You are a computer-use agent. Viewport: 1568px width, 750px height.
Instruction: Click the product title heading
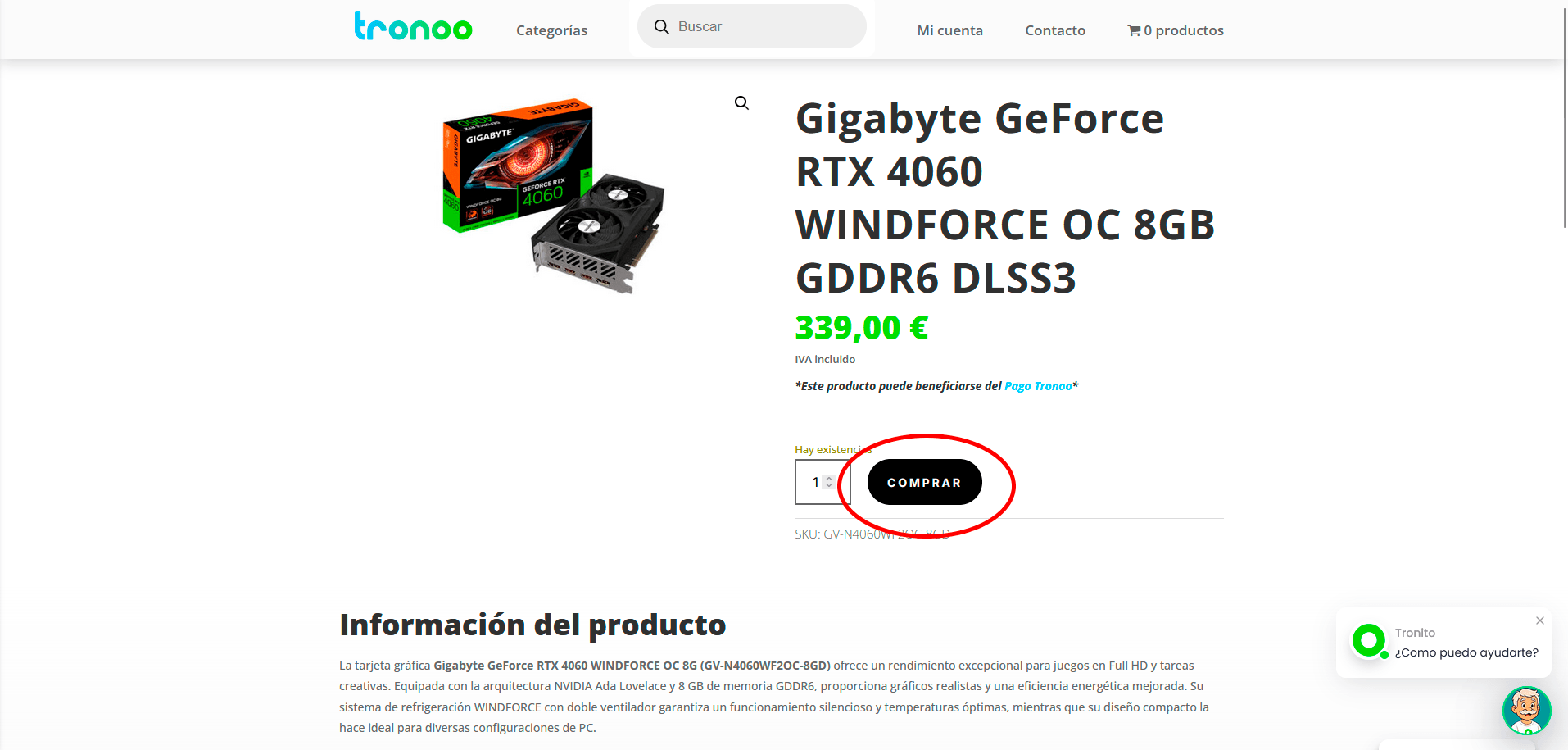(x=1005, y=198)
